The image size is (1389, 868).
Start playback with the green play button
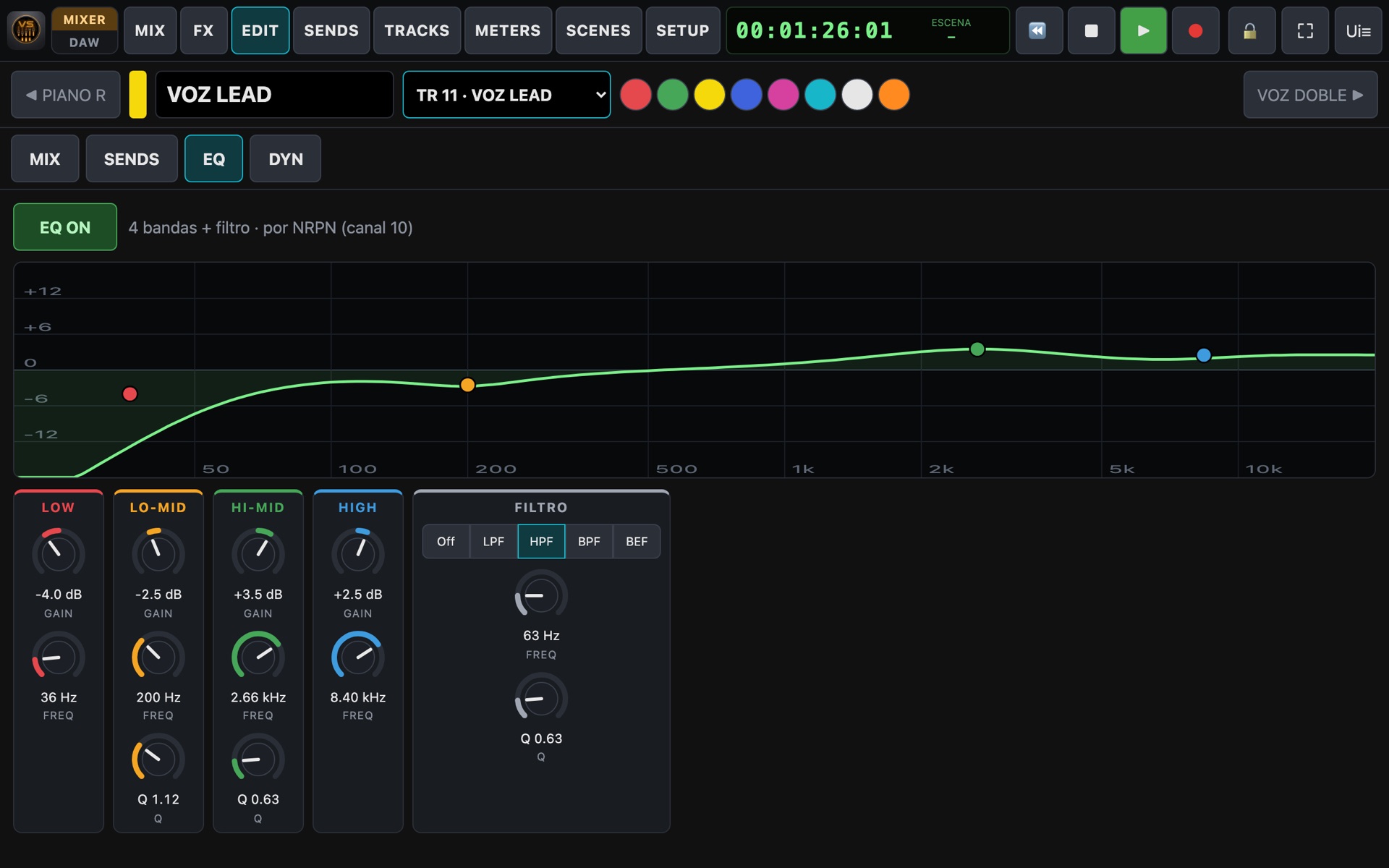(1143, 30)
